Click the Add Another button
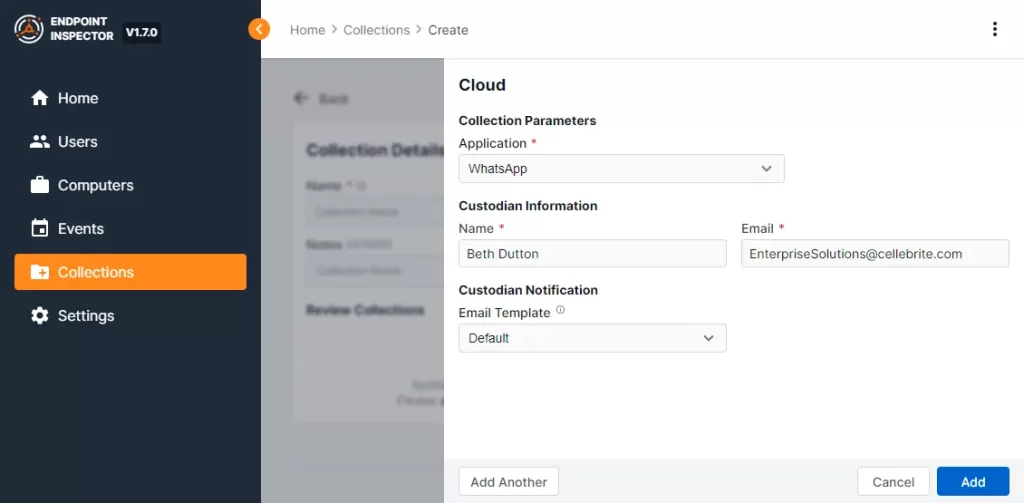The image size is (1024, 503). [508, 482]
